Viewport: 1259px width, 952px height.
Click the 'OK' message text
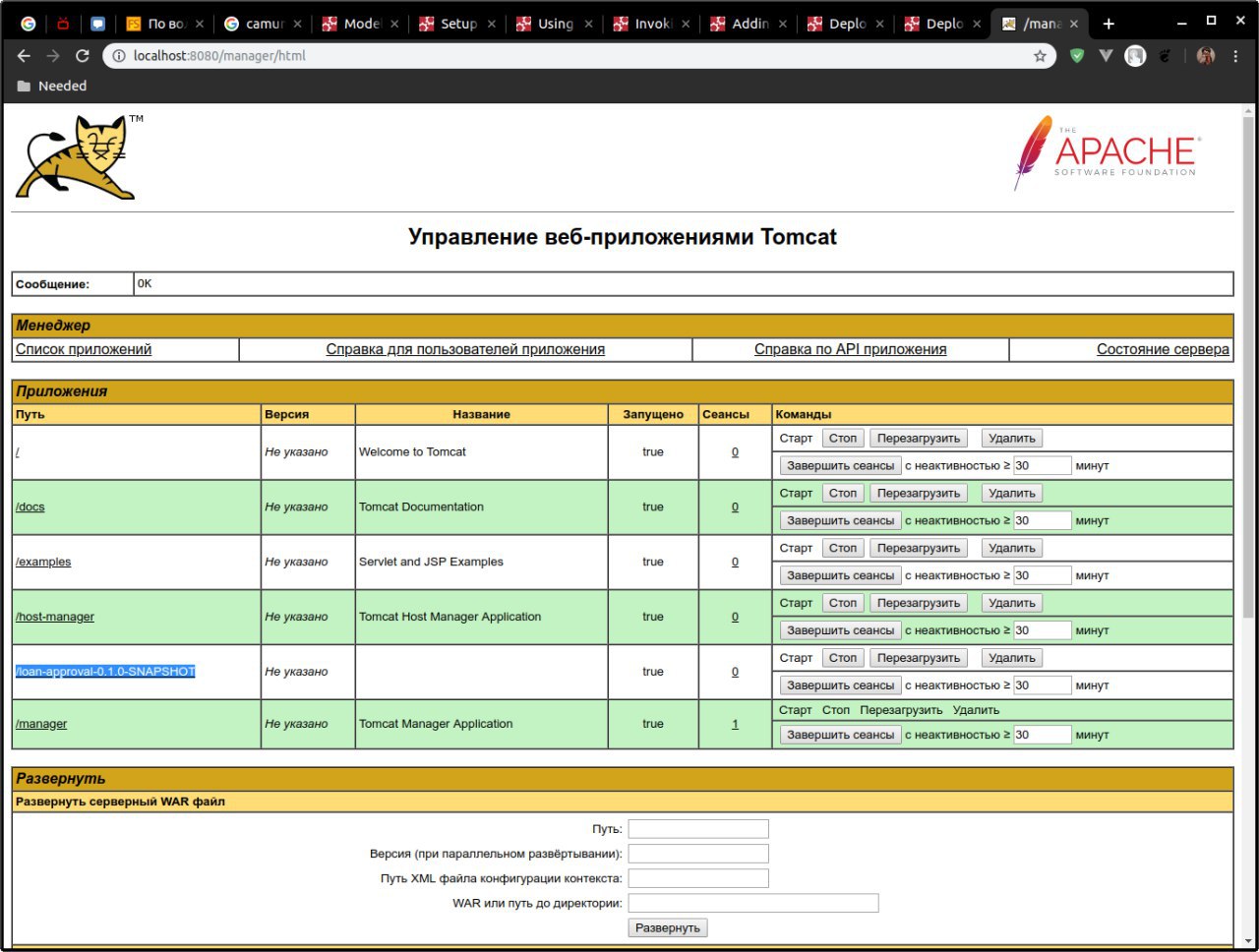point(145,284)
